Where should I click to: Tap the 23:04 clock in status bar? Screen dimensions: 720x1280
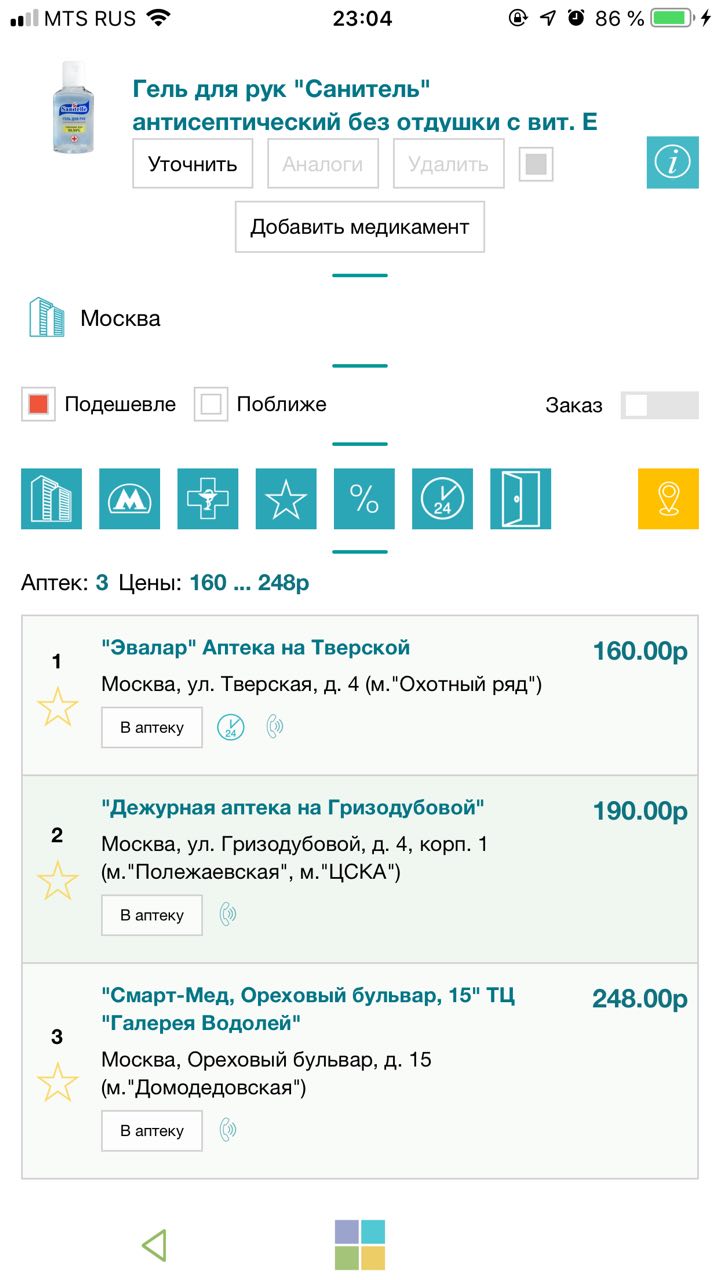[360, 18]
